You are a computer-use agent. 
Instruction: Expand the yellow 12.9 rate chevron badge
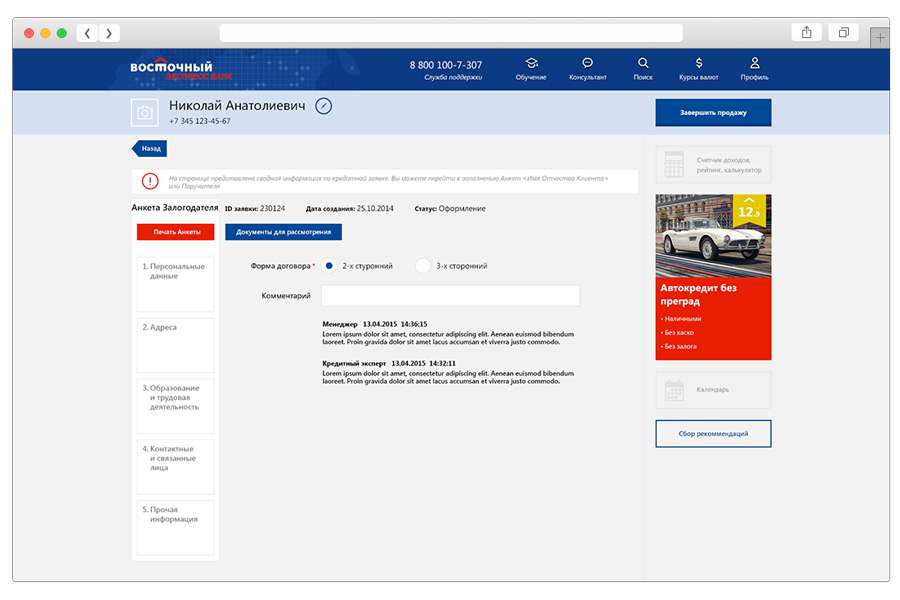click(749, 207)
